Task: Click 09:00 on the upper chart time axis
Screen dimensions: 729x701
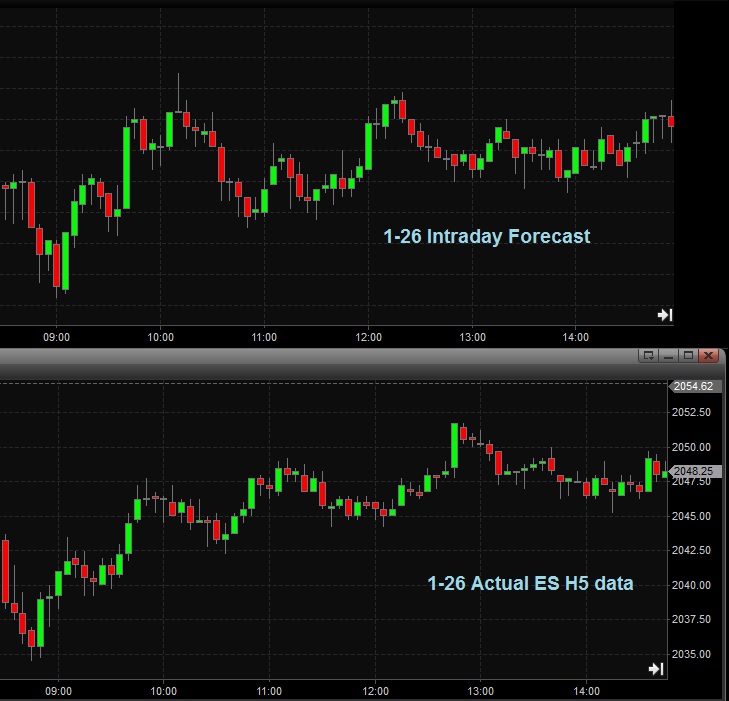Action: pyautogui.click(x=56, y=337)
